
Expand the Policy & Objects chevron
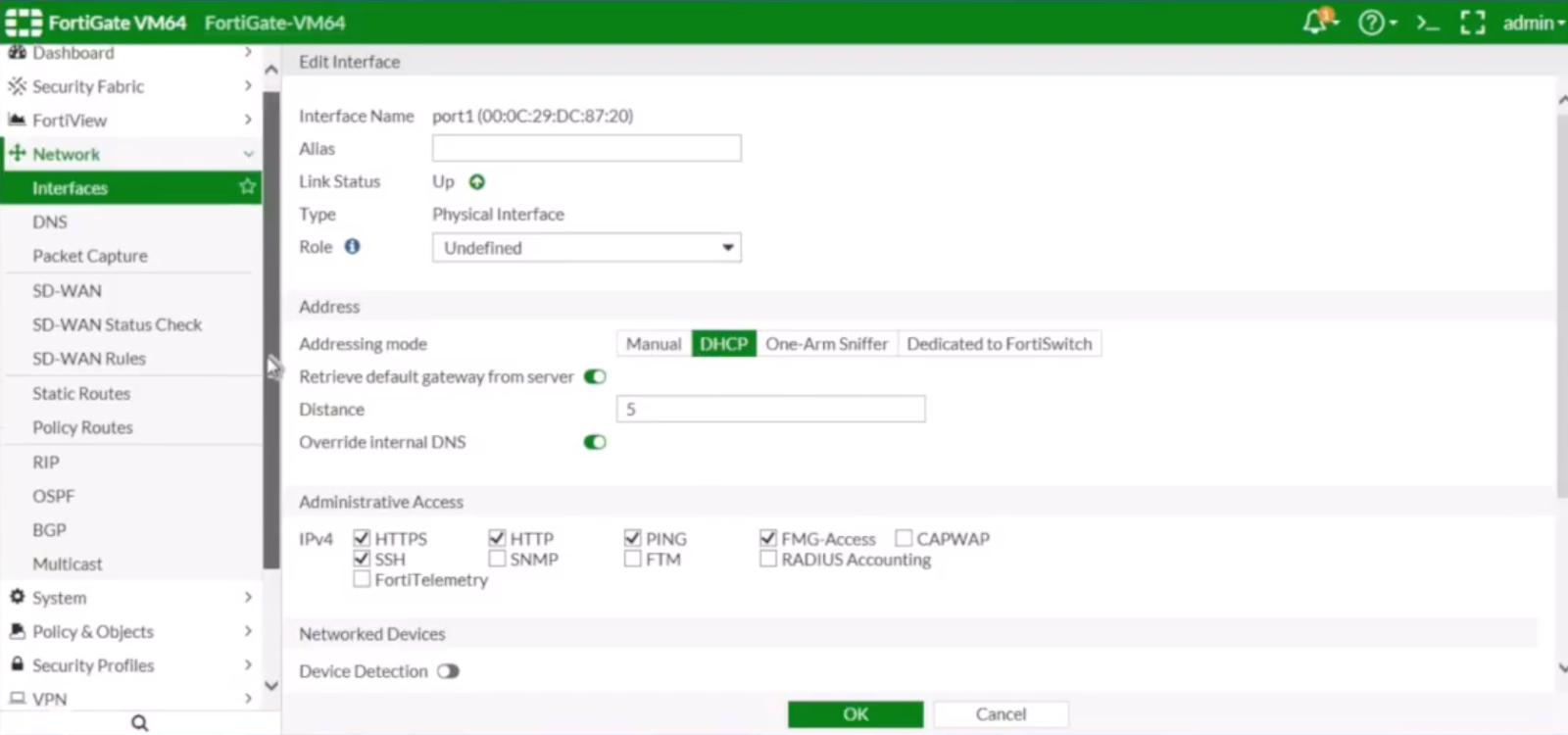pos(248,631)
